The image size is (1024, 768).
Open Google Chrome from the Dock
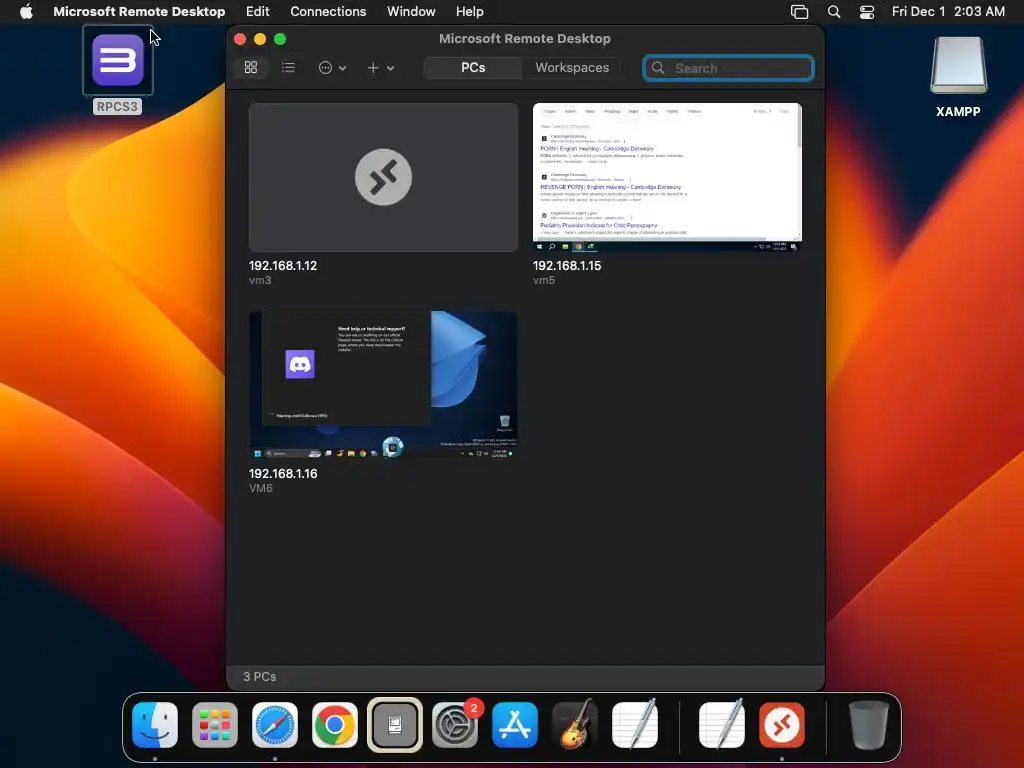coord(334,725)
